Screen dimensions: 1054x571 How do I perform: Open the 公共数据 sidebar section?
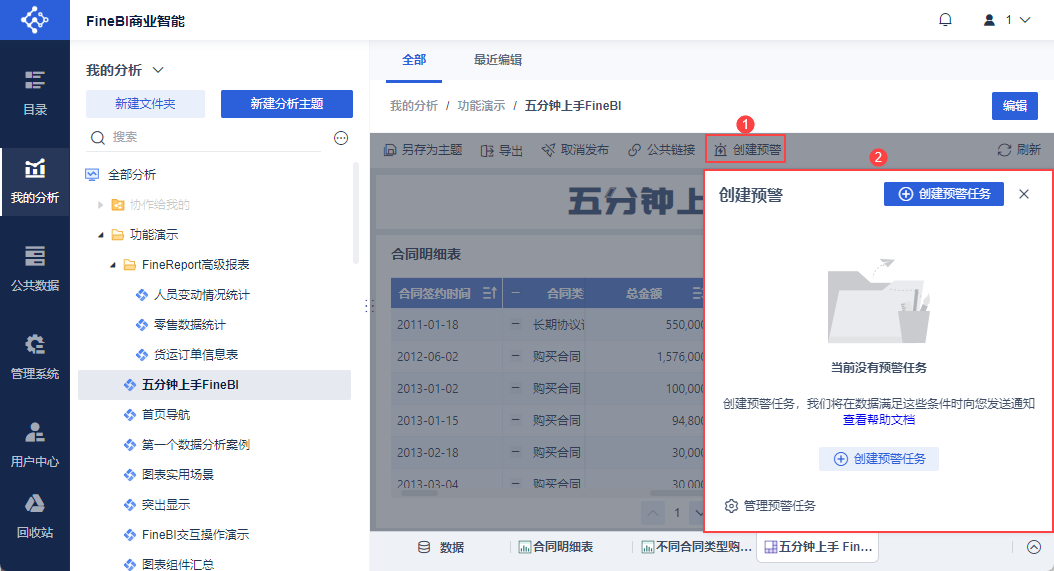tap(35, 269)
